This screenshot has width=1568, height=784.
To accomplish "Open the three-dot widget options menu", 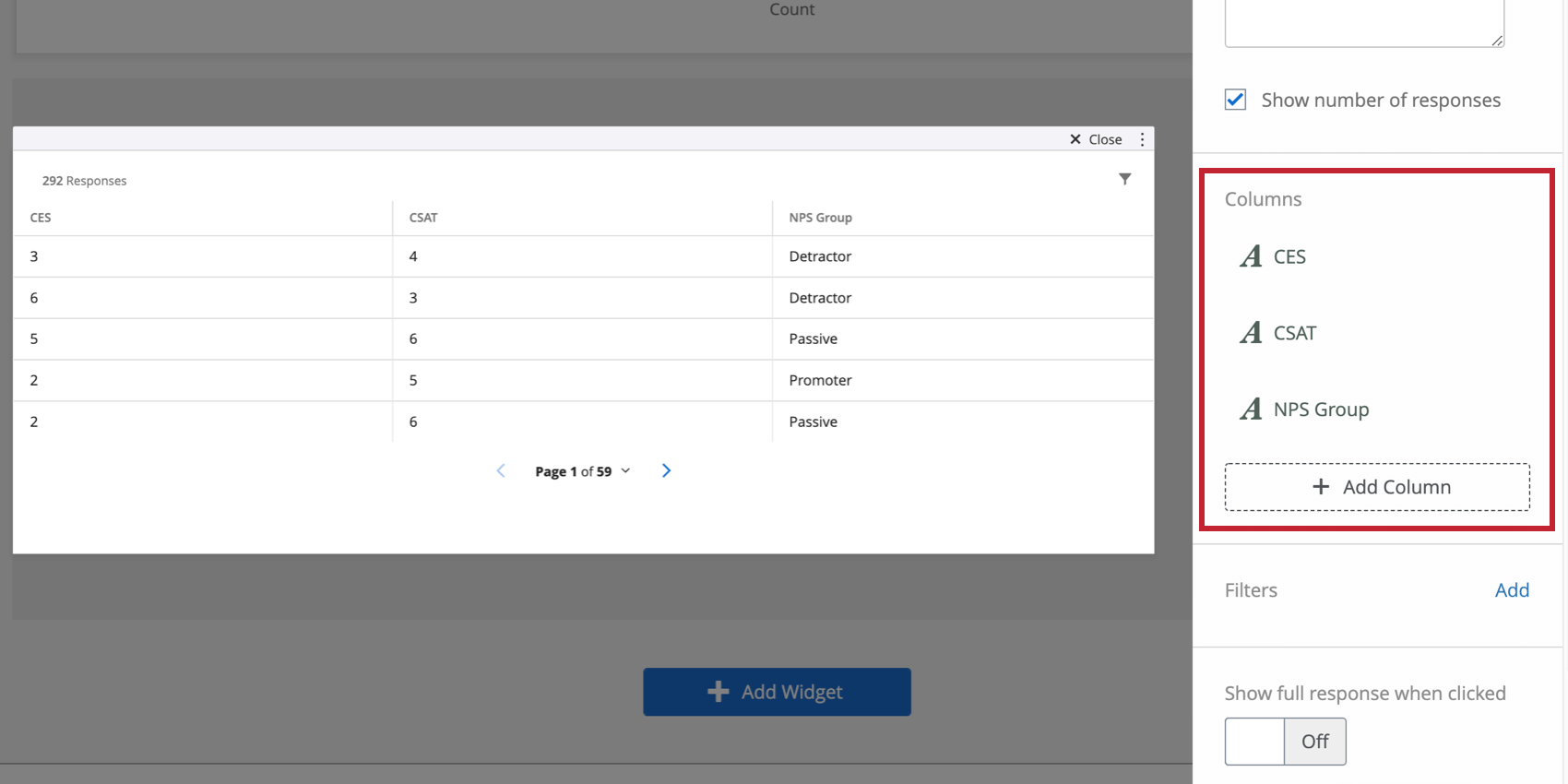I will (1142, 139).
